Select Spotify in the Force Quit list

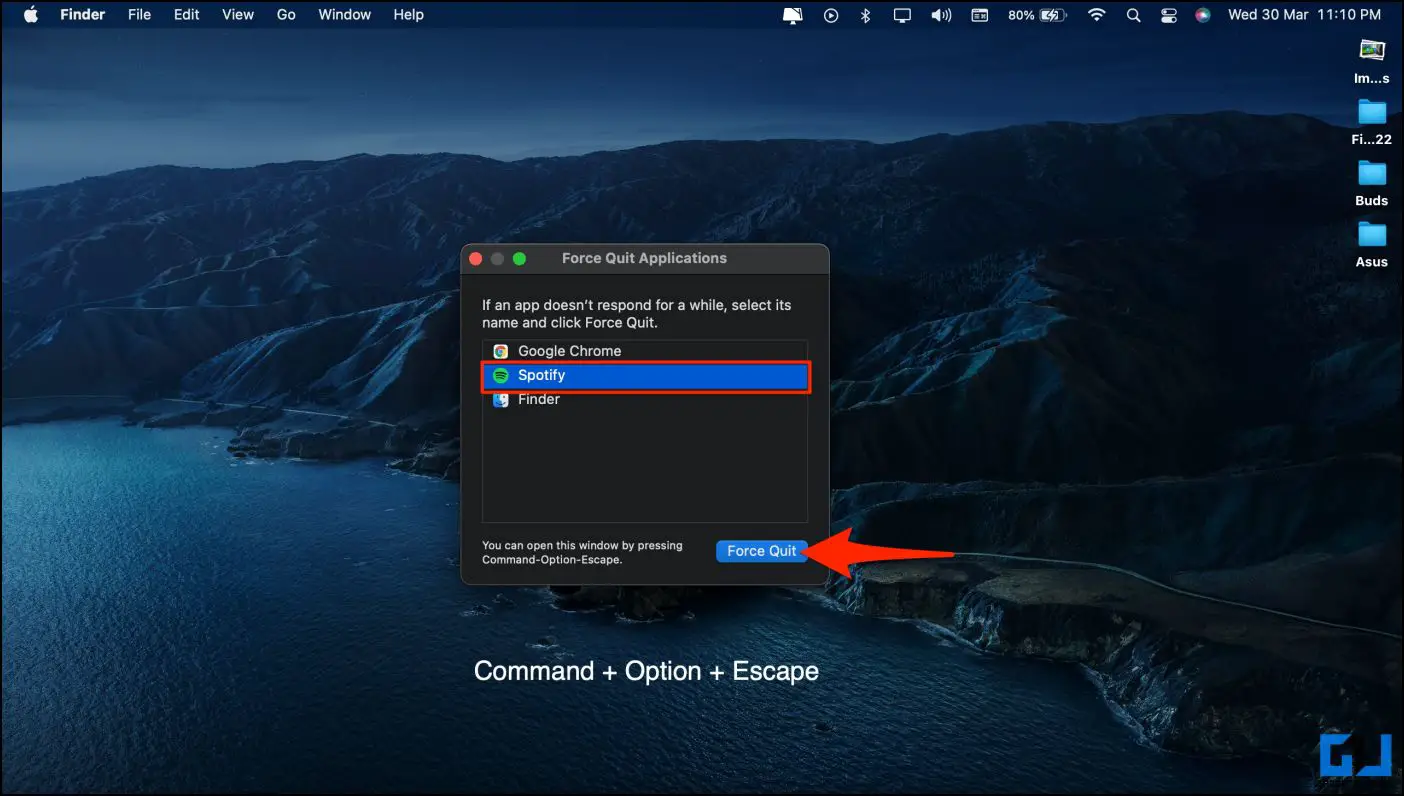645,376
